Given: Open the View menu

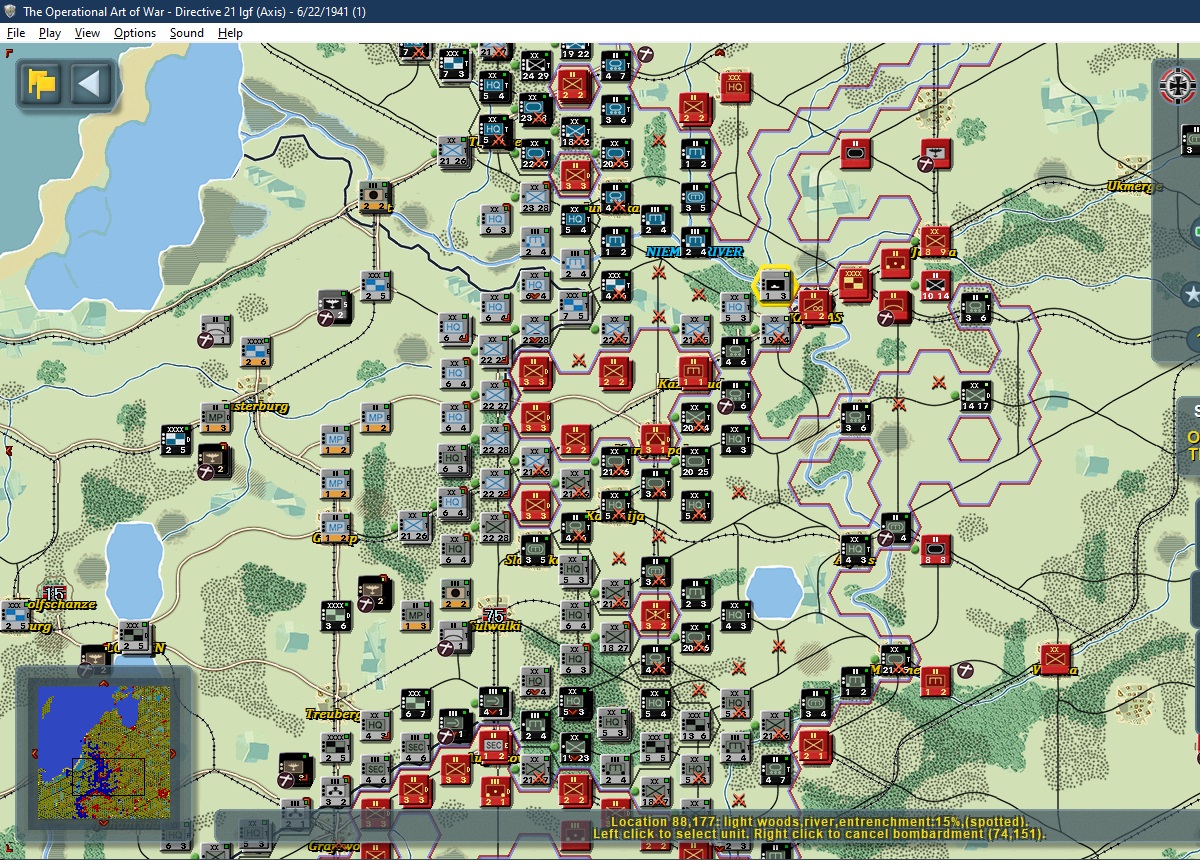Looking at the screenshot, I should pos(87,33).
